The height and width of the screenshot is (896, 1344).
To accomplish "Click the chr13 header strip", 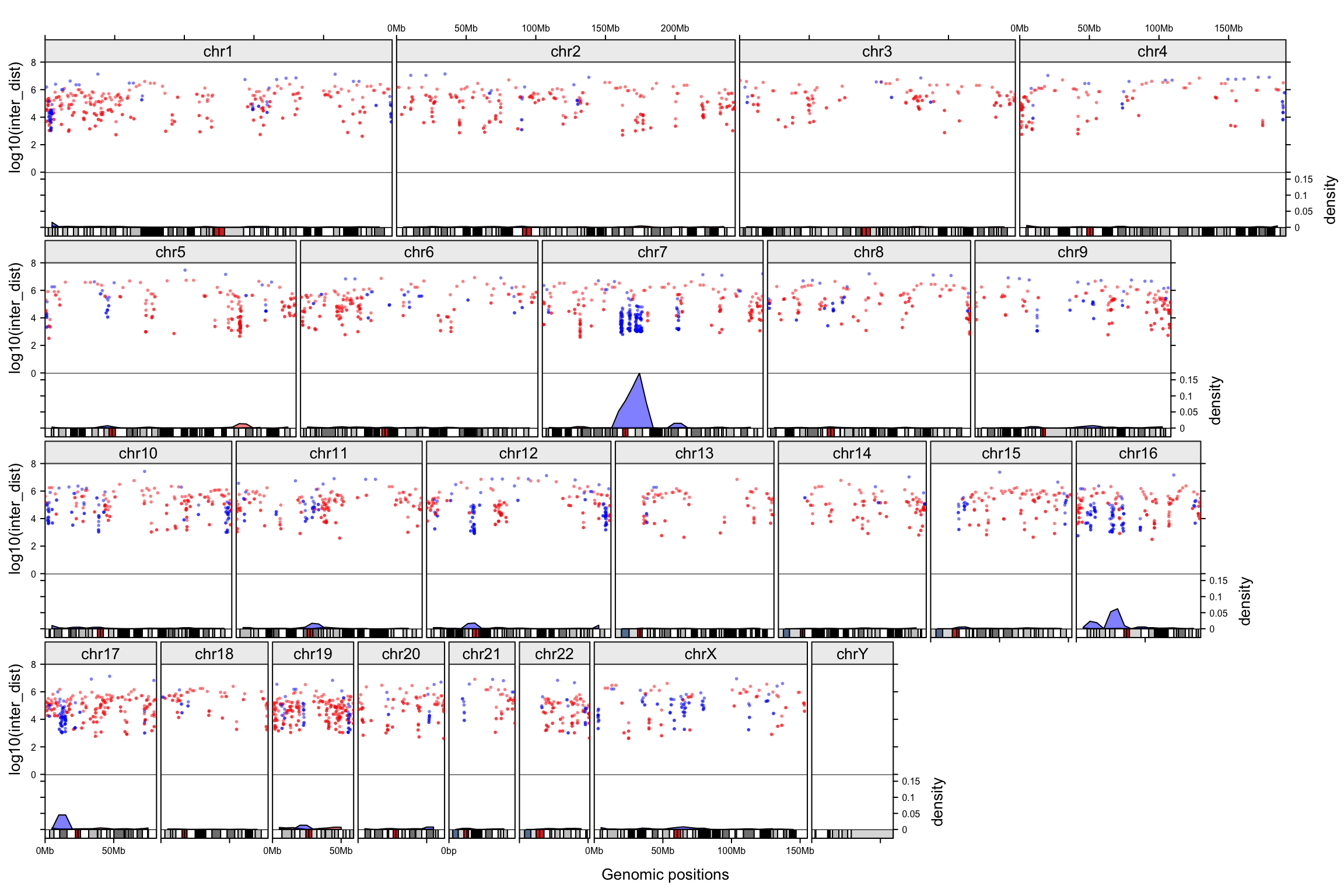I will point(694,453).
